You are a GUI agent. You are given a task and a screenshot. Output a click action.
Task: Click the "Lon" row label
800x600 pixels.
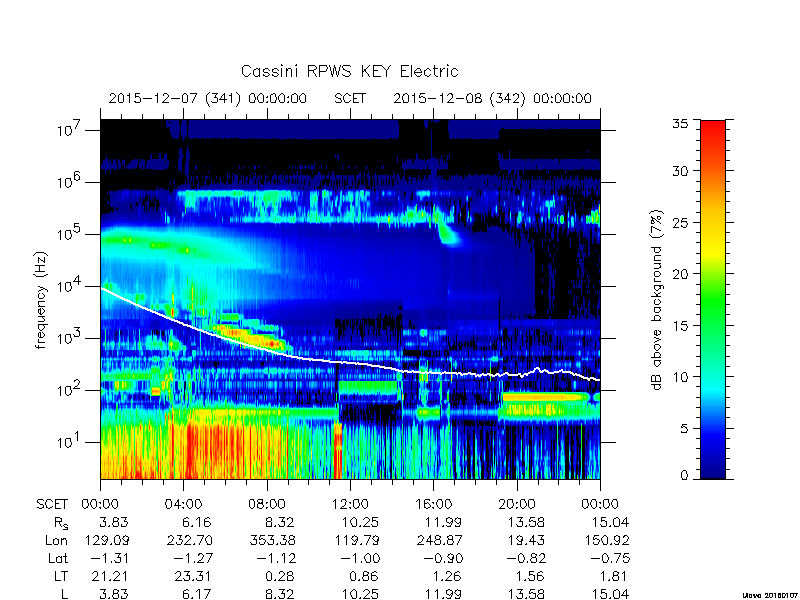pyautogui.click(x=57, y=540)
